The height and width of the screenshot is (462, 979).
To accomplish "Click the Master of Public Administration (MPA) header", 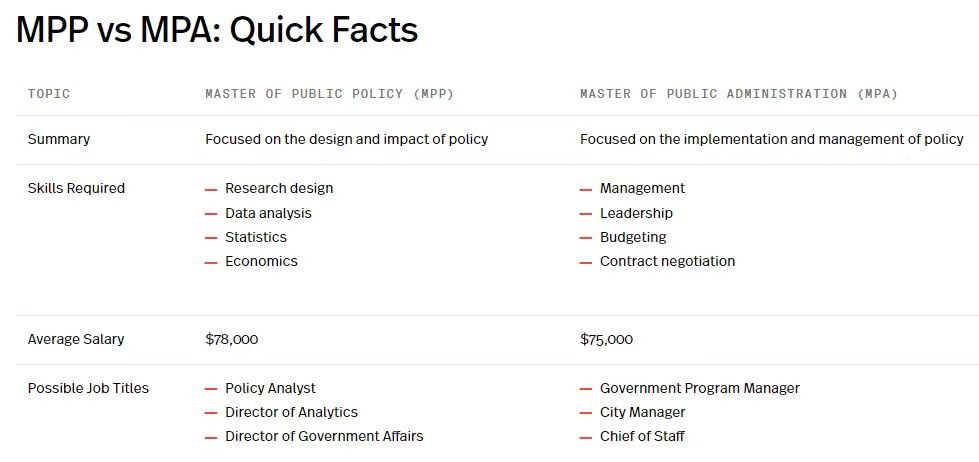I will pyautogui.click(x=739, y=94).
